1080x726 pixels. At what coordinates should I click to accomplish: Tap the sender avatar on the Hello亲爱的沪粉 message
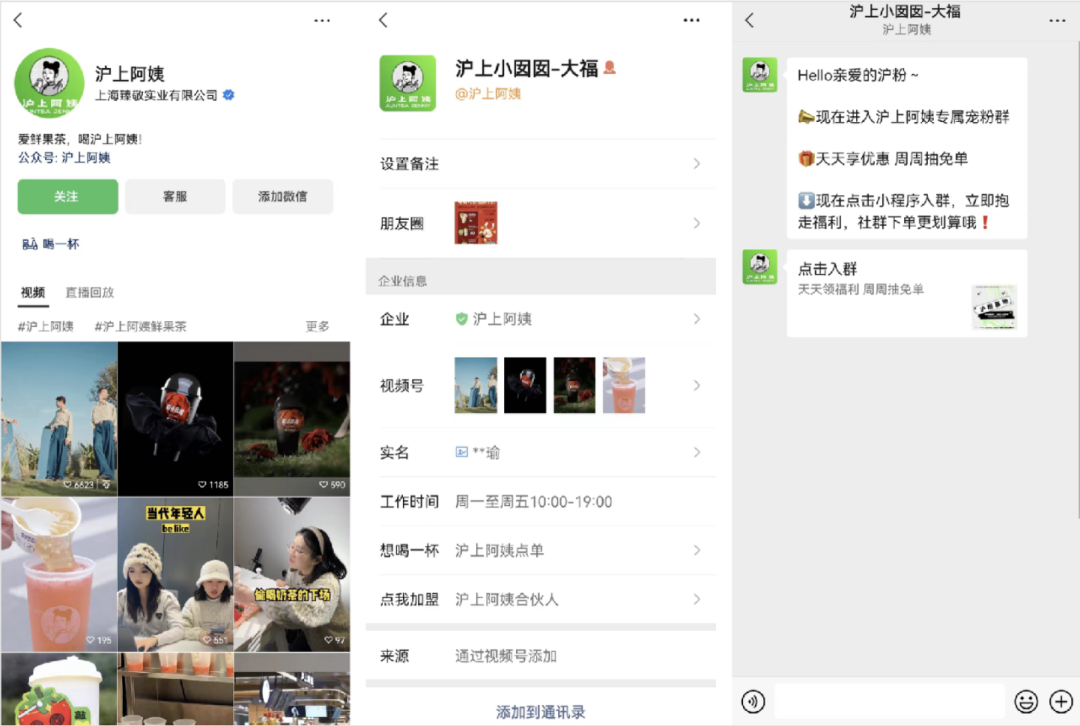[x=760, y=75]
